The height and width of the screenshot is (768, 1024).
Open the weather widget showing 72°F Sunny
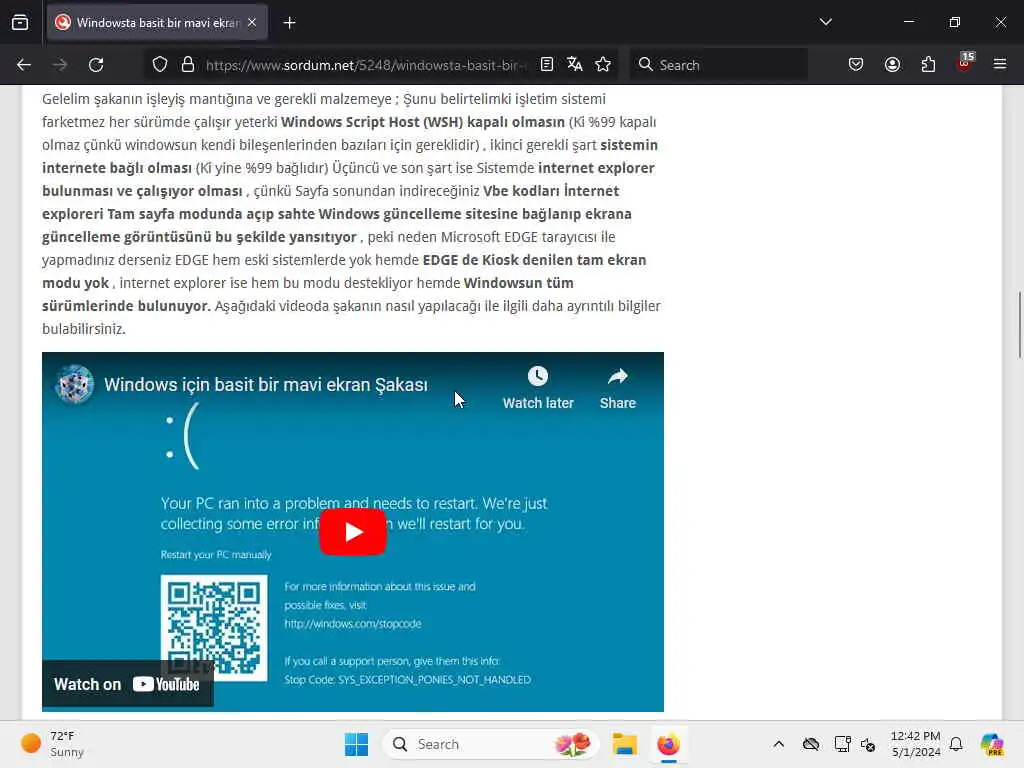pyautogui.click(x=52, y=744)
